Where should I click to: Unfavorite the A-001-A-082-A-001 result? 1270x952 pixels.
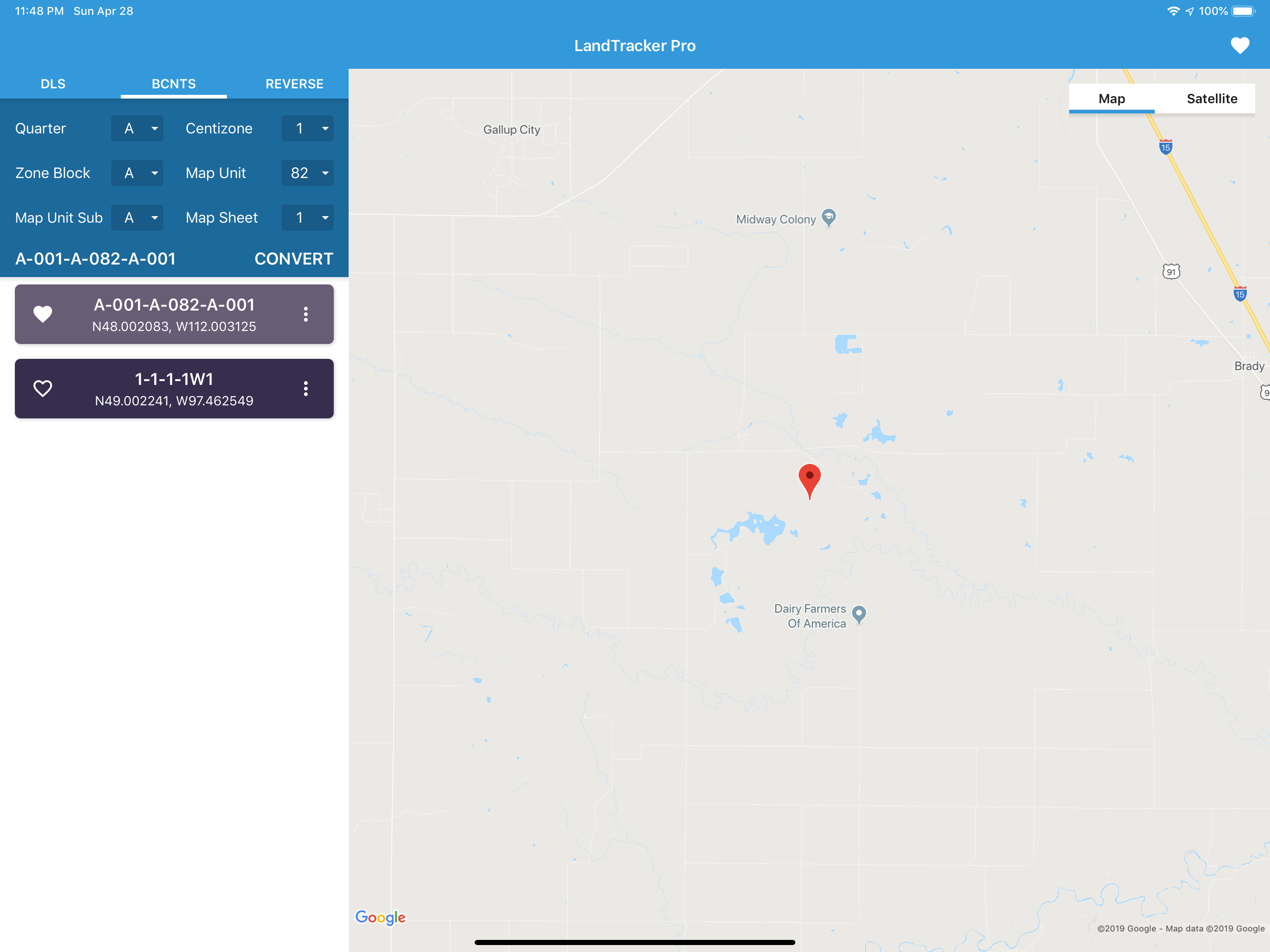click(x=42, y=314)
